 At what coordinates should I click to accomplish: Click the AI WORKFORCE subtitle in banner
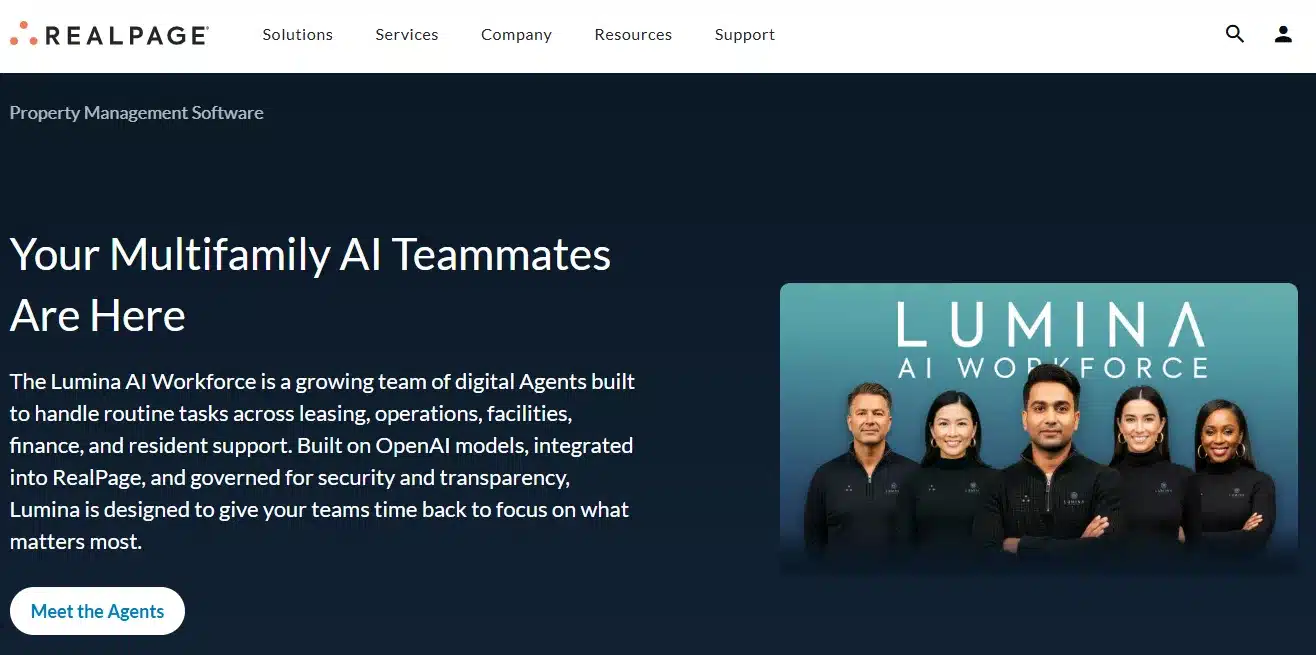tap(1052, 367)
